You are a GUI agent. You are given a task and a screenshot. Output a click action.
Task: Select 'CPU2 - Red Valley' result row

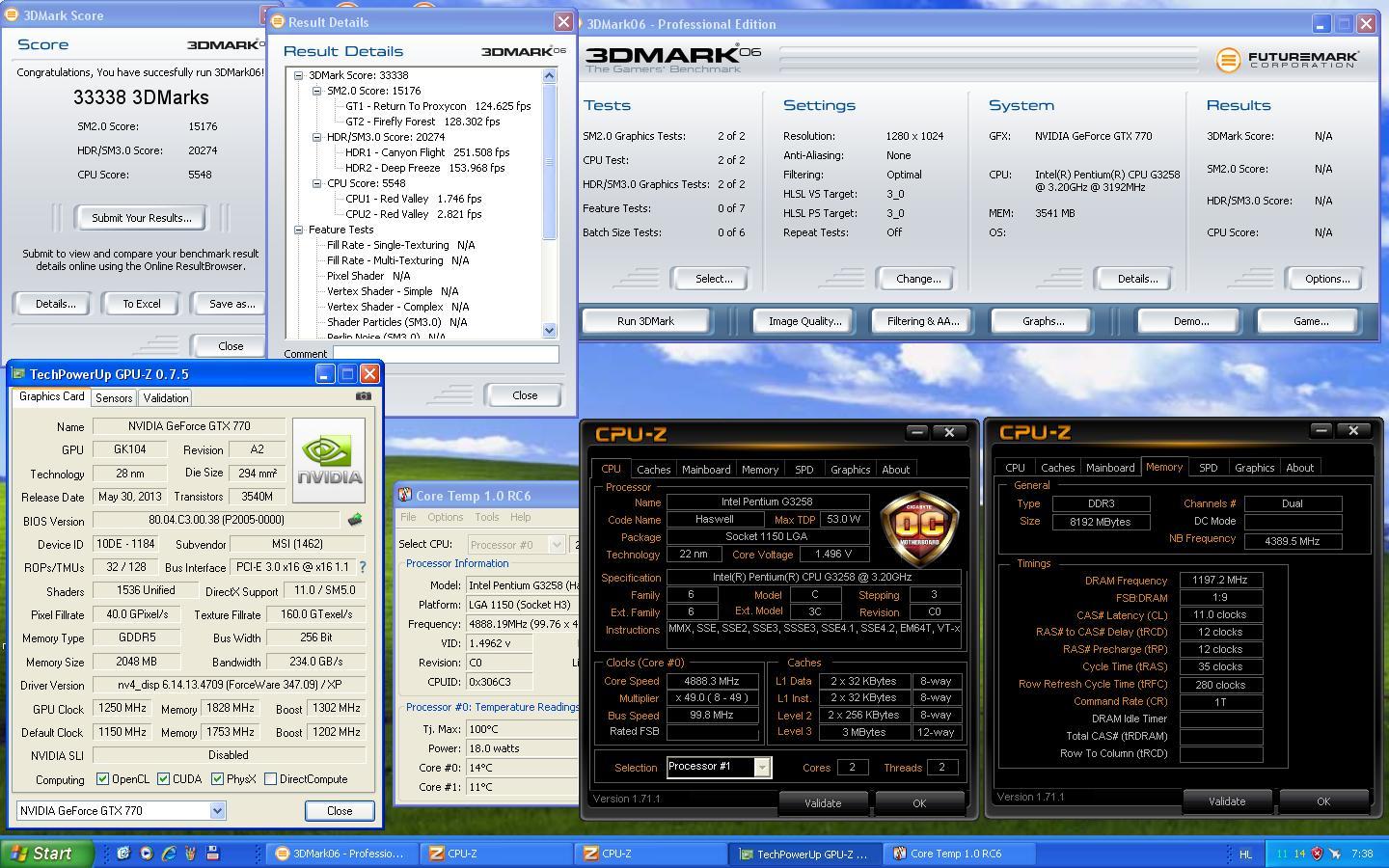[x=413, y=214]
